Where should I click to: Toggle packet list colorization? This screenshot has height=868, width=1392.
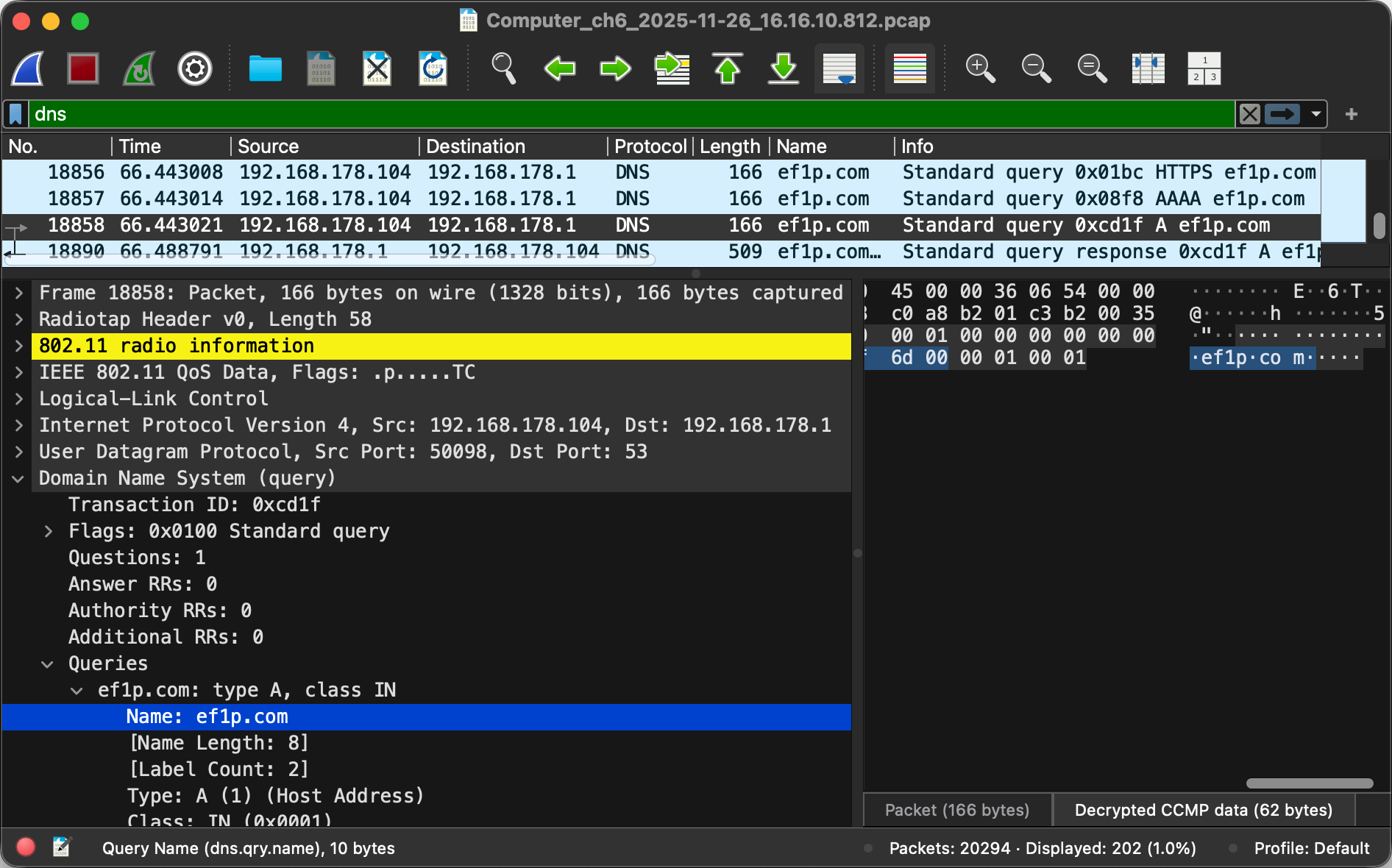tap(909, 69)
